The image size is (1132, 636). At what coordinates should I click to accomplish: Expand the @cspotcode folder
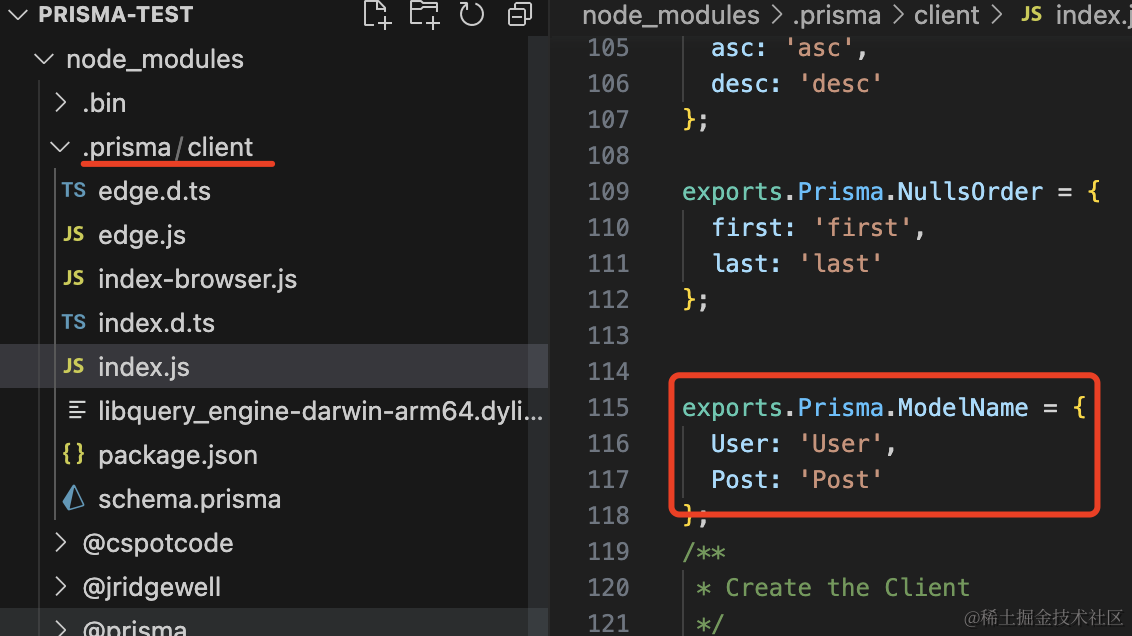click(62, 543)
